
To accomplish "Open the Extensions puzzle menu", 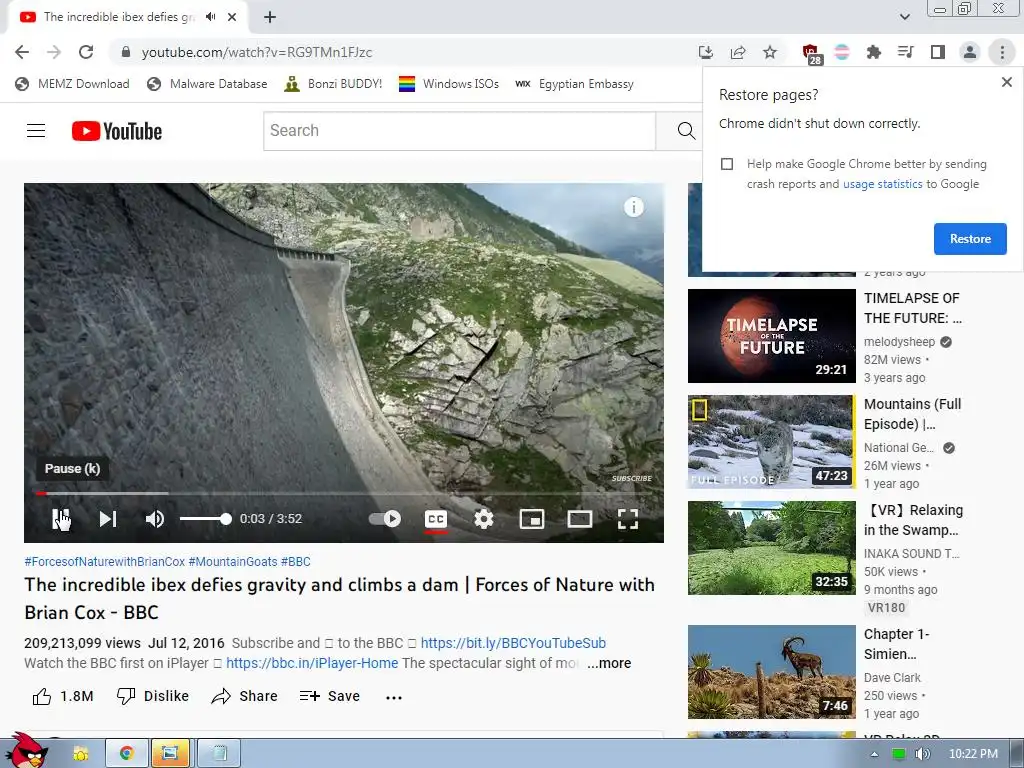I will [874, 52].
